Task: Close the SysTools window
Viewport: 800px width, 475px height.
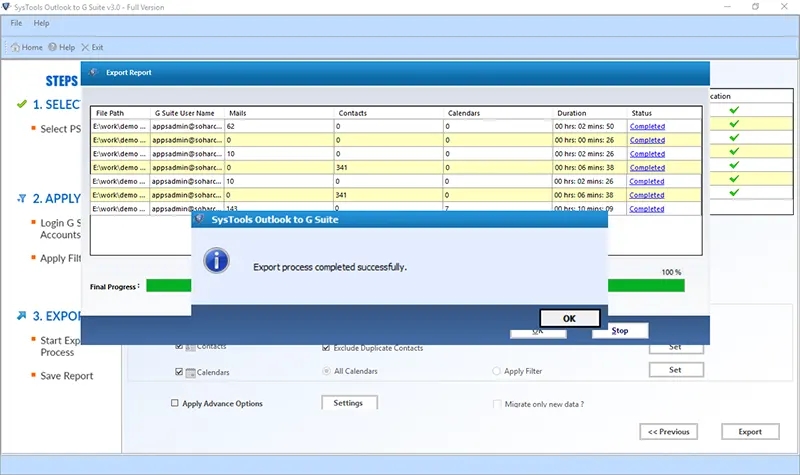Action: 784,7
